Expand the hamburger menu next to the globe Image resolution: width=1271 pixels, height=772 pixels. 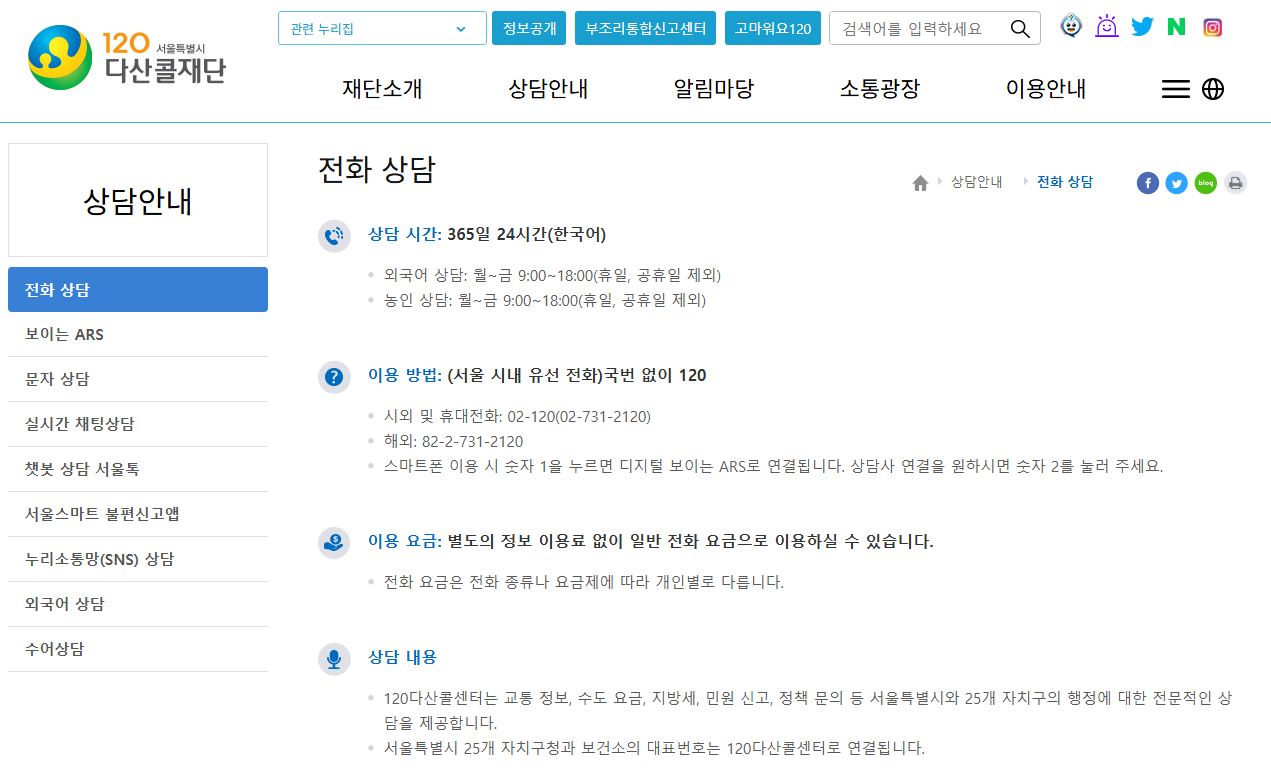click(1175, 89)
